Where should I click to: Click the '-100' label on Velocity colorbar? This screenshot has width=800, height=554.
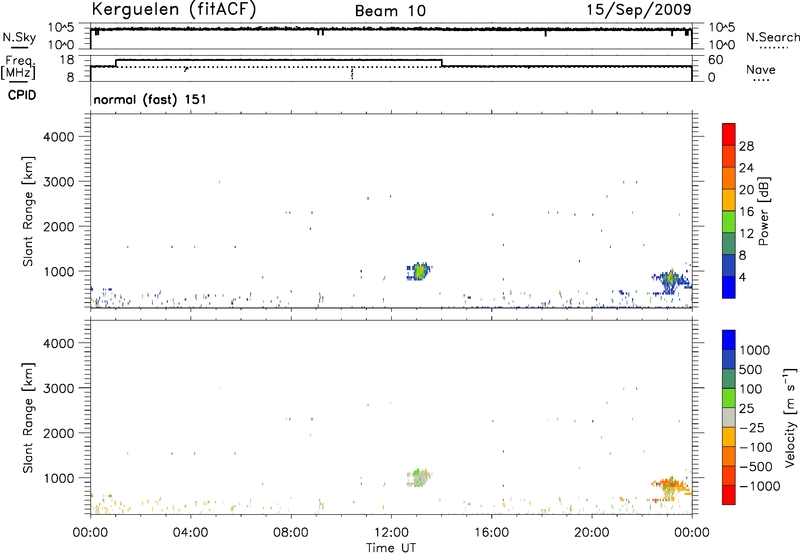click(756, 447)
